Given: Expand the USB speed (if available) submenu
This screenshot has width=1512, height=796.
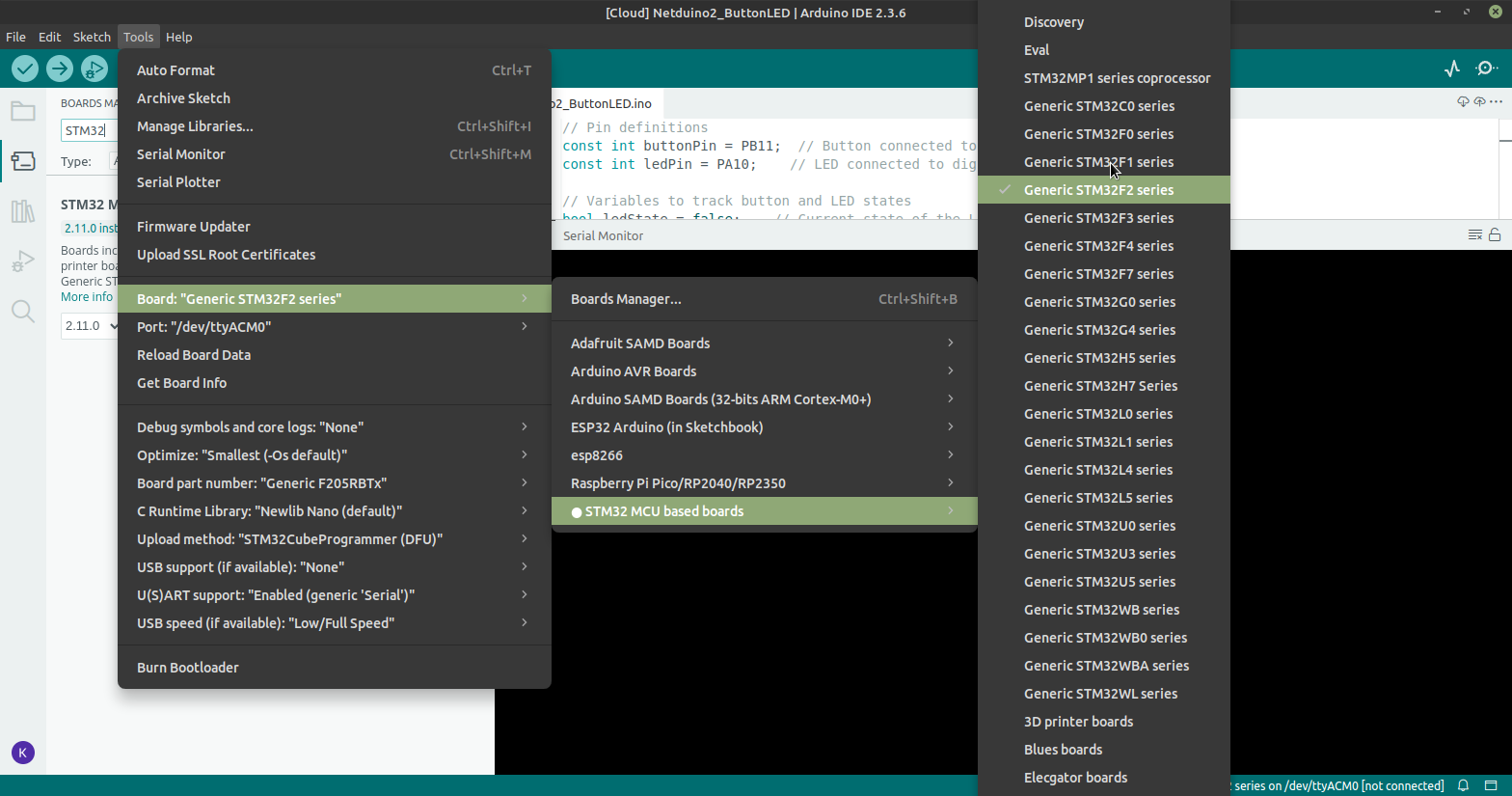Looking at the screenshot, I should (335, 623).
